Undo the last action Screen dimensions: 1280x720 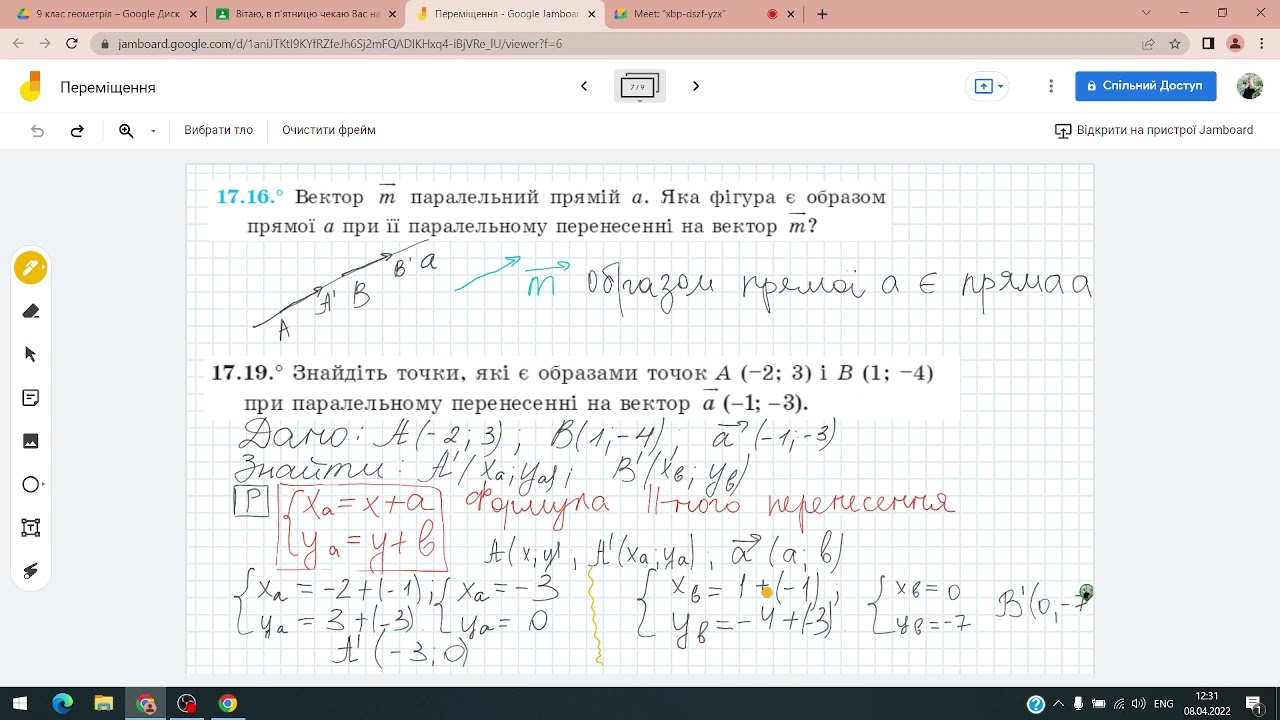tap(38, 130)
